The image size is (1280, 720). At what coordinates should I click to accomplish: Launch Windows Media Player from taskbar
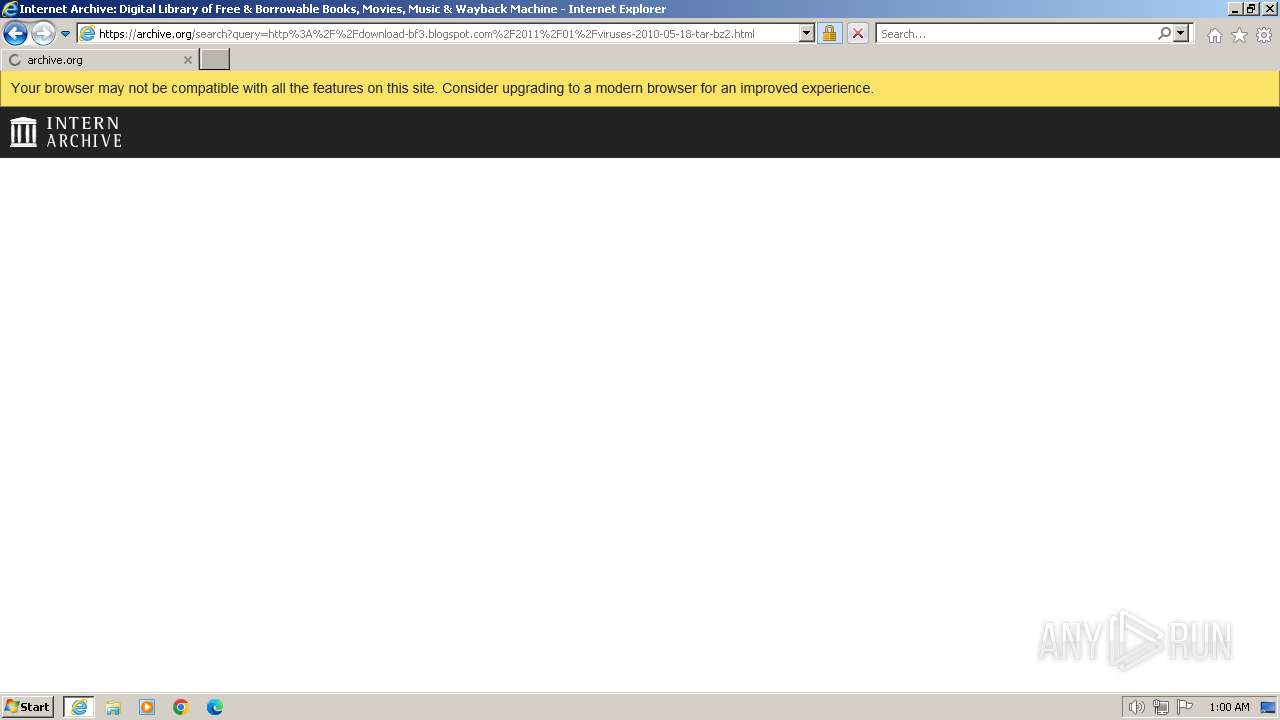(147, 707)
